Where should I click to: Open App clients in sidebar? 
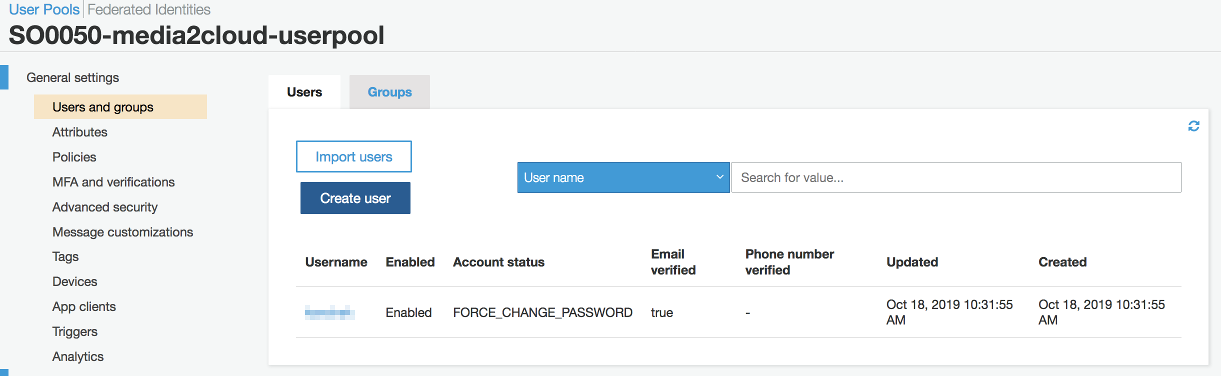[x=84, y=307]
